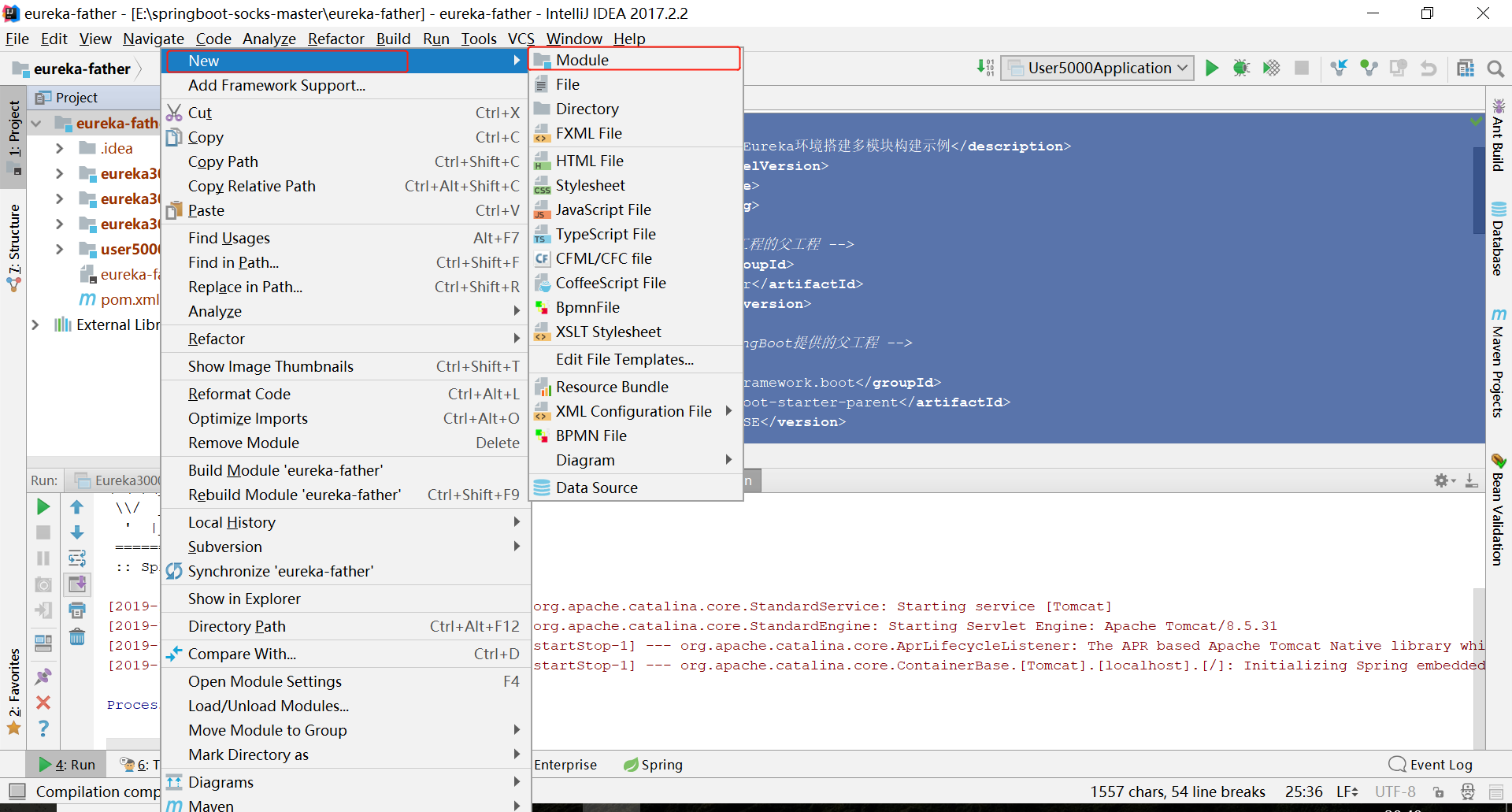Click Synchronize 'eureka-father' entry
The width and height of the screenshot is (1512, 812).
tap(346, 571)
